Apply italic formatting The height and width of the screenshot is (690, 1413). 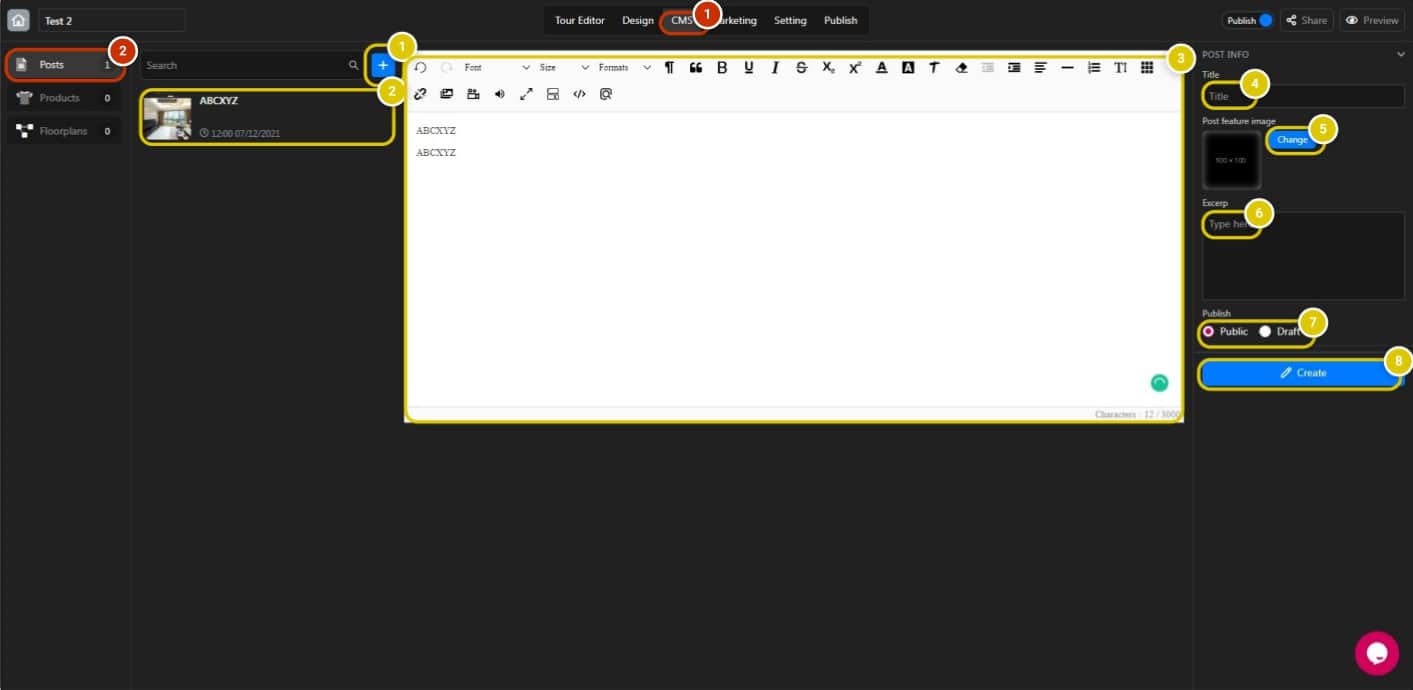coord(775,68)
